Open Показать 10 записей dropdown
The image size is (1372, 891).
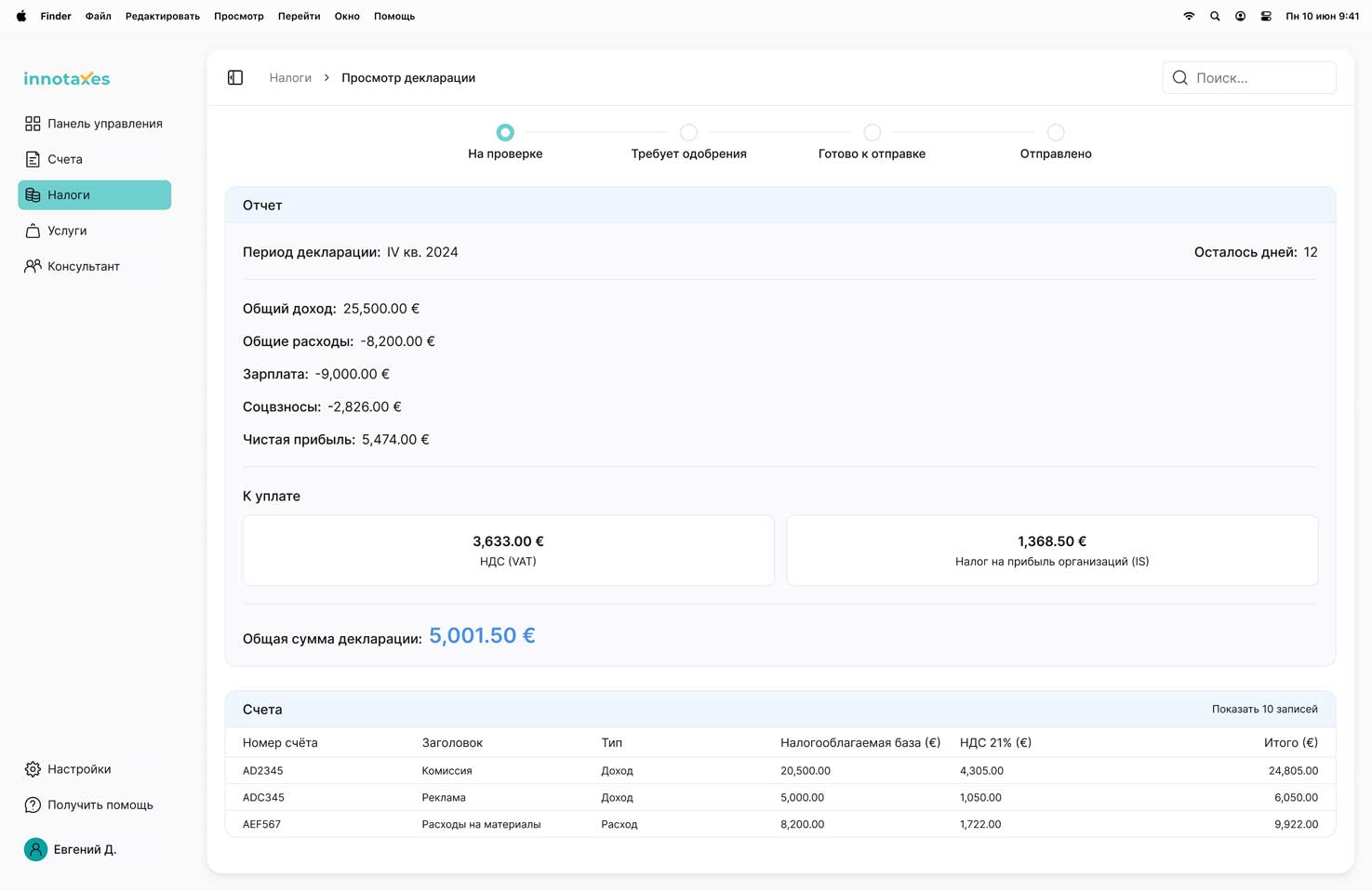click(1264, 710)
